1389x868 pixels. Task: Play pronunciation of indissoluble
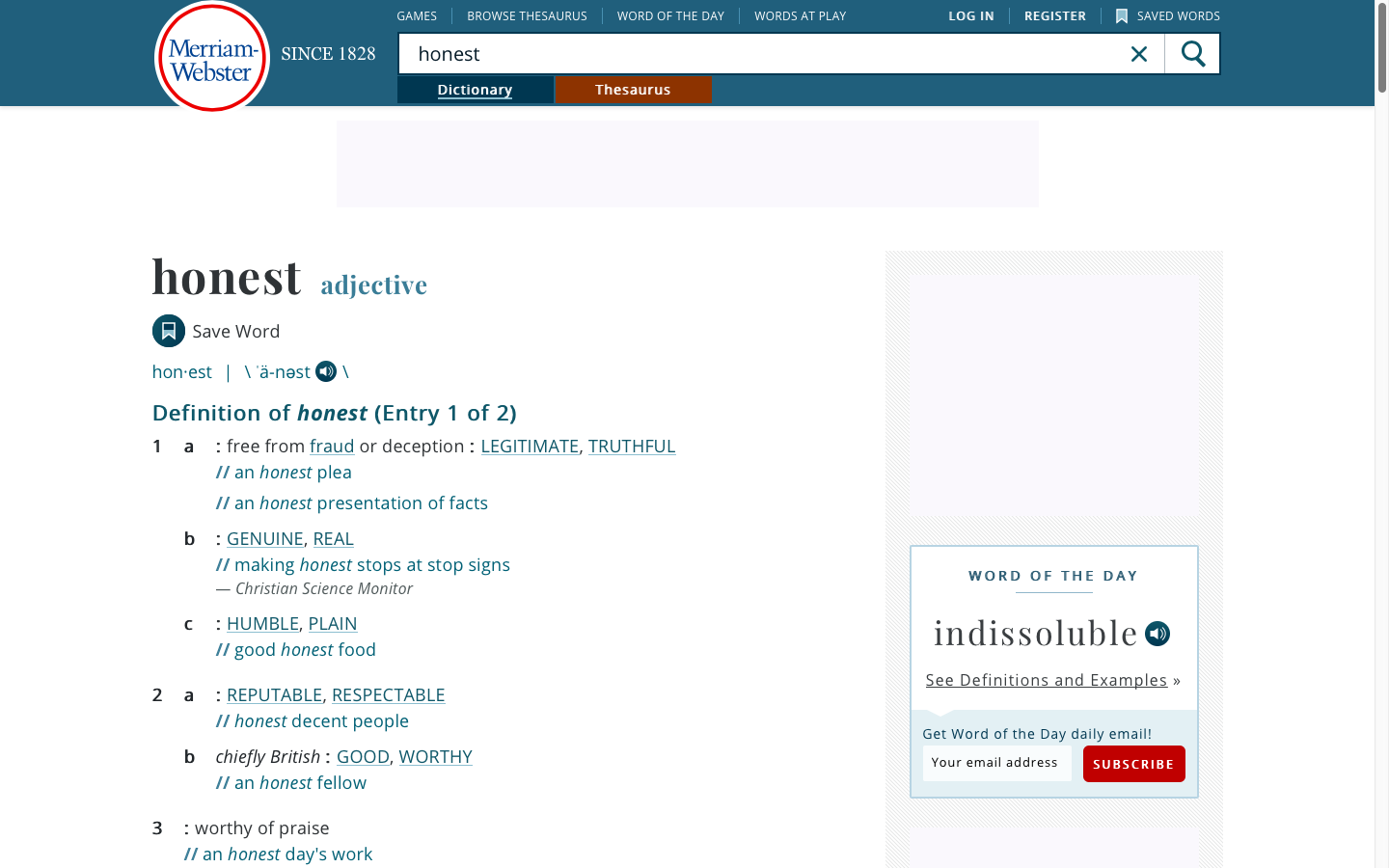click(x=1157, y=634)
